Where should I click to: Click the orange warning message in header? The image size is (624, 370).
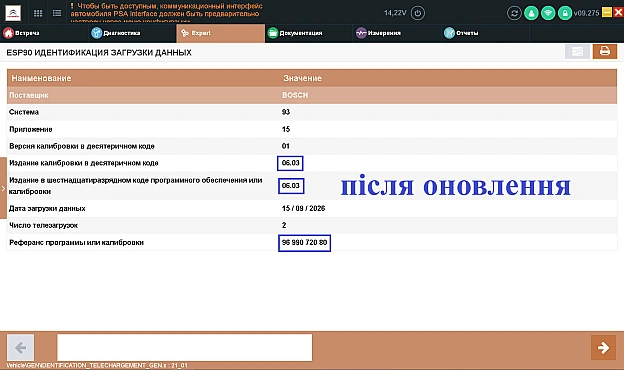pos(166,12)
